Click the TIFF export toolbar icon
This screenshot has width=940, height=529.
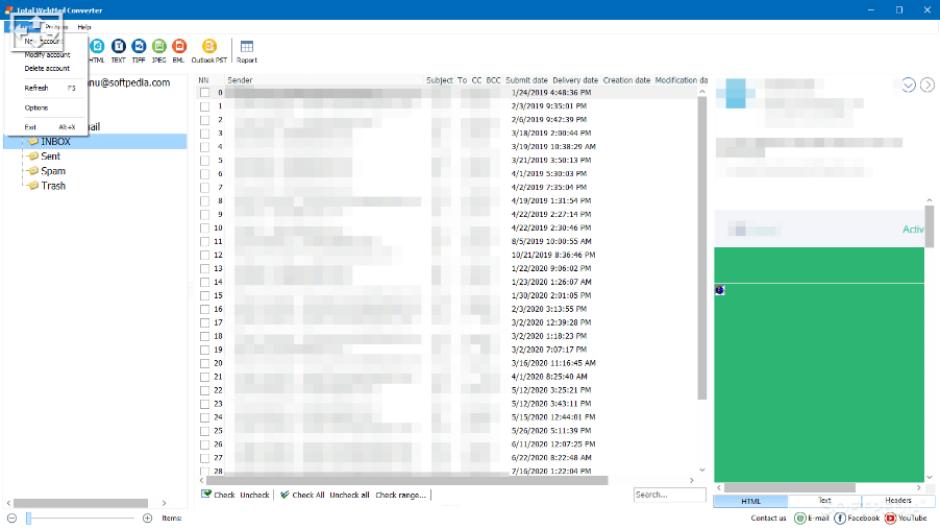coord(139,47)
